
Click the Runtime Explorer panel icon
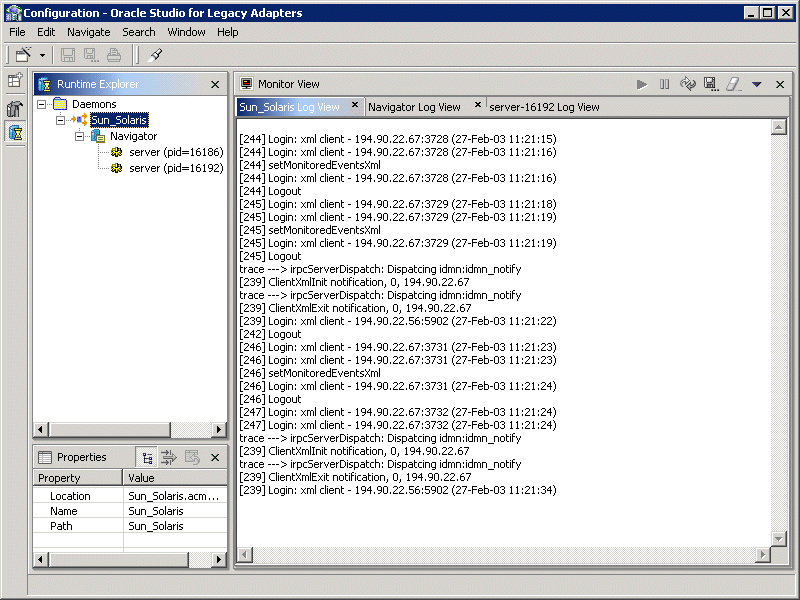44,84
